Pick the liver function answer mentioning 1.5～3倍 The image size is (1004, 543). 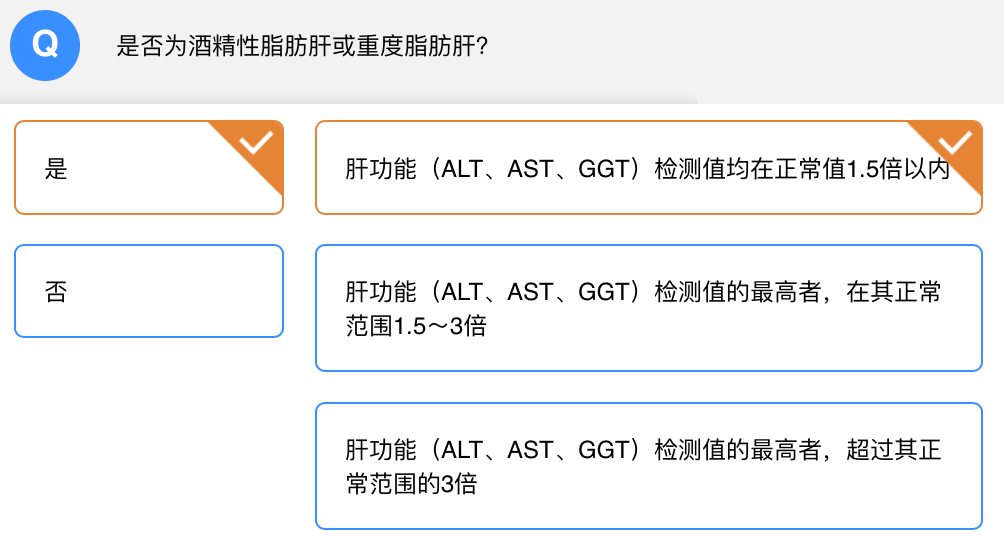(x=648, y=308)
